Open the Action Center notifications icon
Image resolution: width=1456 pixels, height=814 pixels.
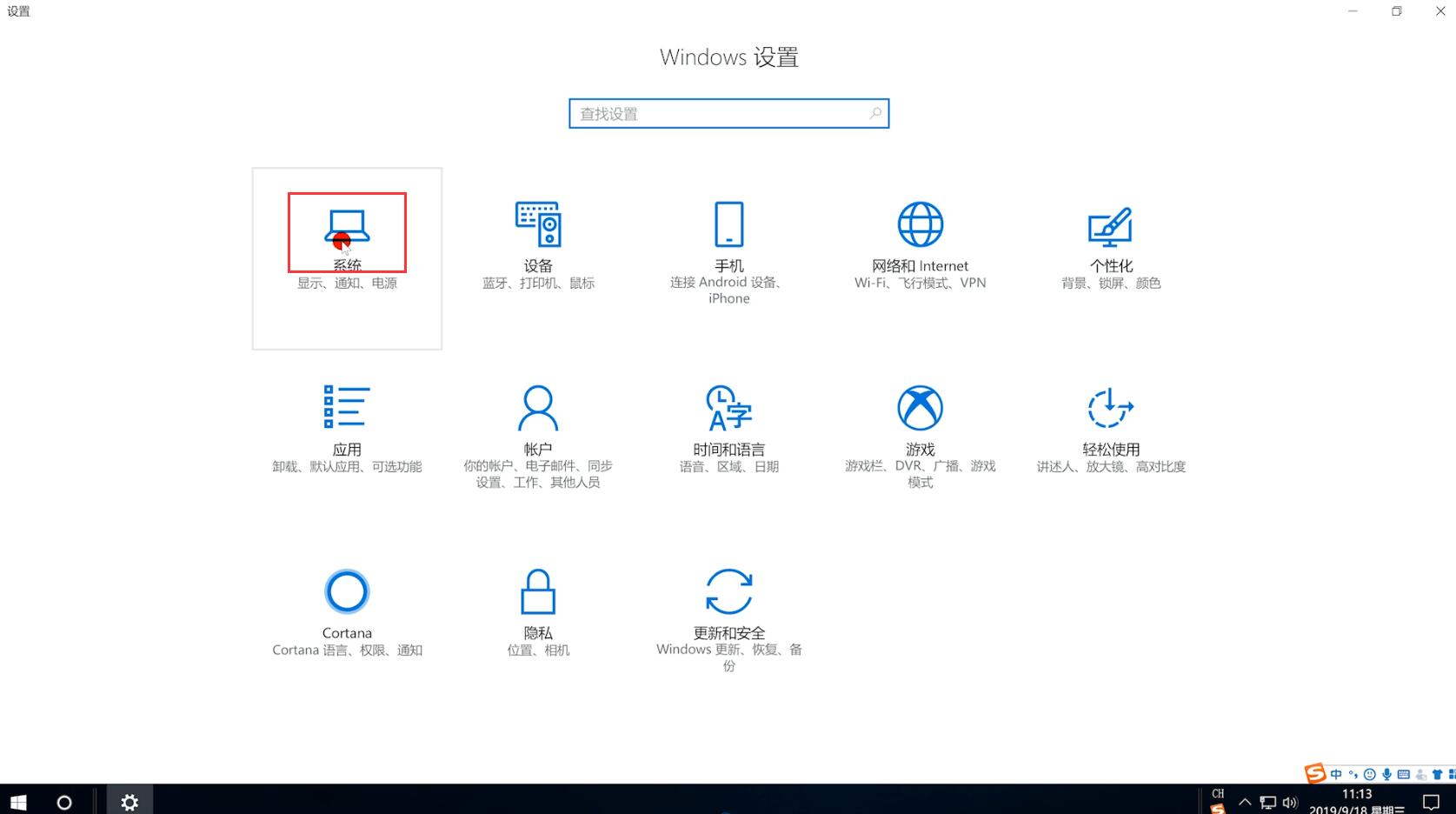1431,802
